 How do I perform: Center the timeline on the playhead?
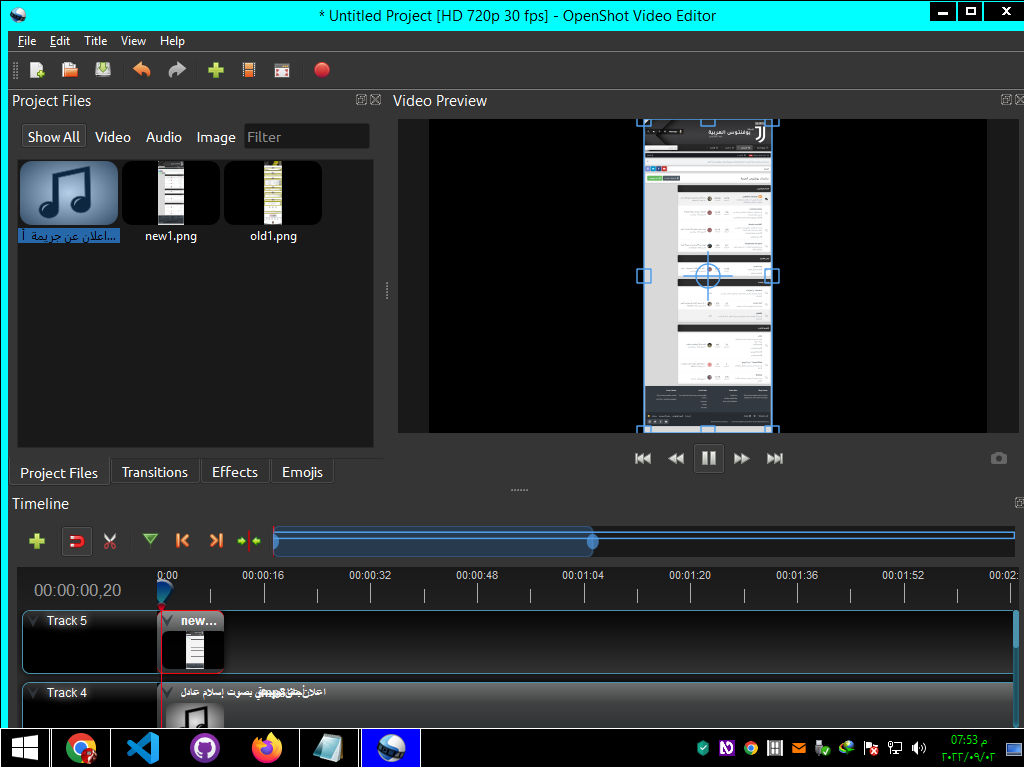point(249,541)
